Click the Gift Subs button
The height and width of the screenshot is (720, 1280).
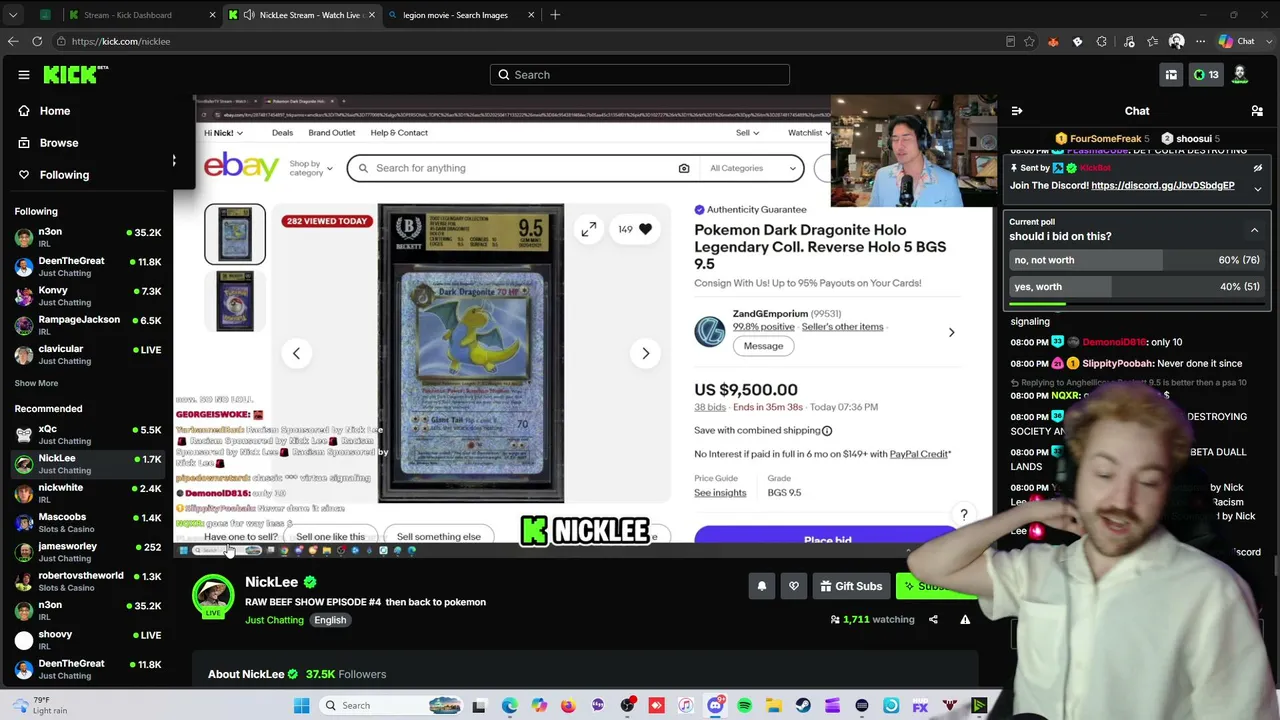[851, 586]
